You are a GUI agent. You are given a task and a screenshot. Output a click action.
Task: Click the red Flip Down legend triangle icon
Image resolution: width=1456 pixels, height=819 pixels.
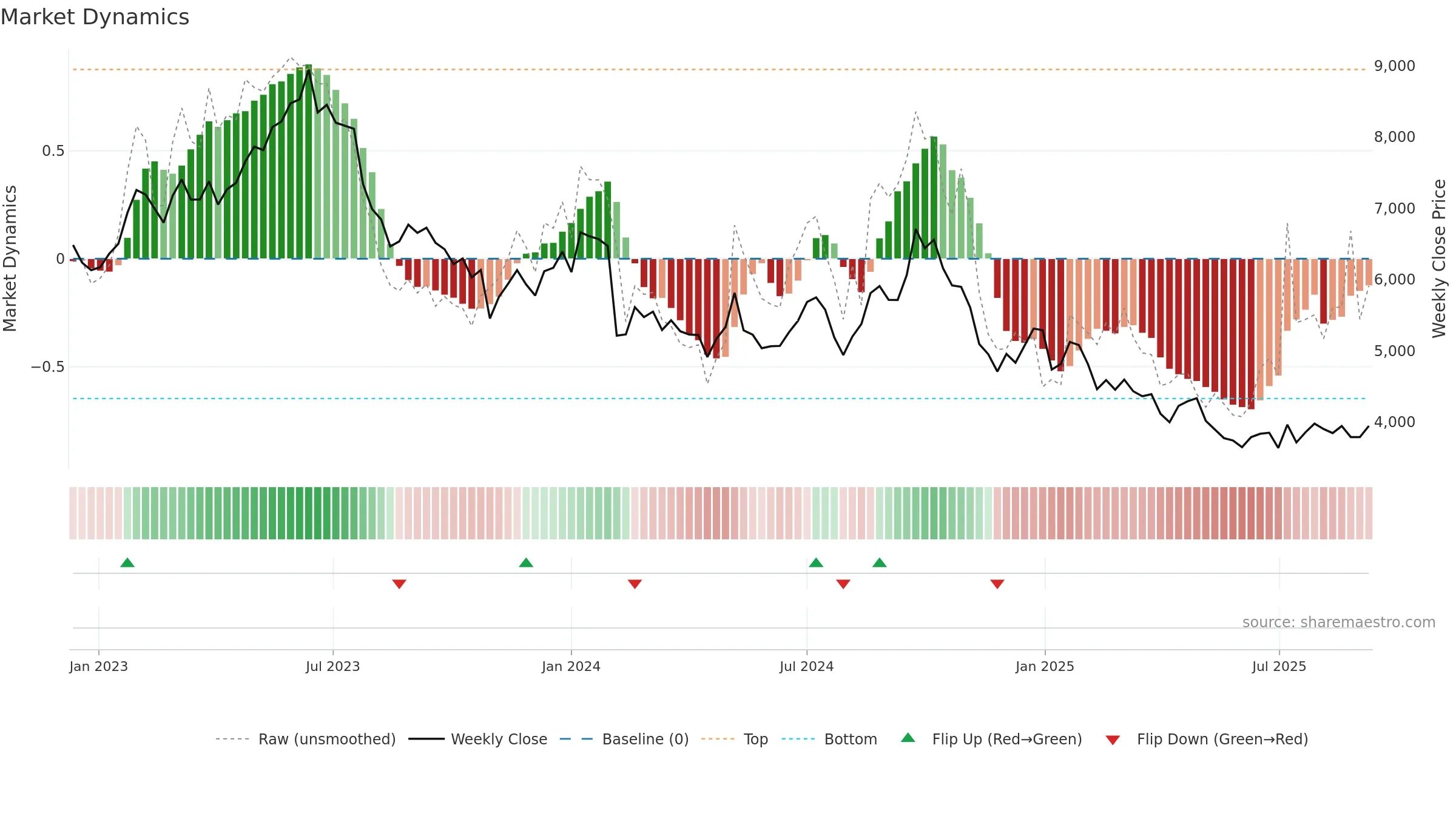(x=1113, y=740)
